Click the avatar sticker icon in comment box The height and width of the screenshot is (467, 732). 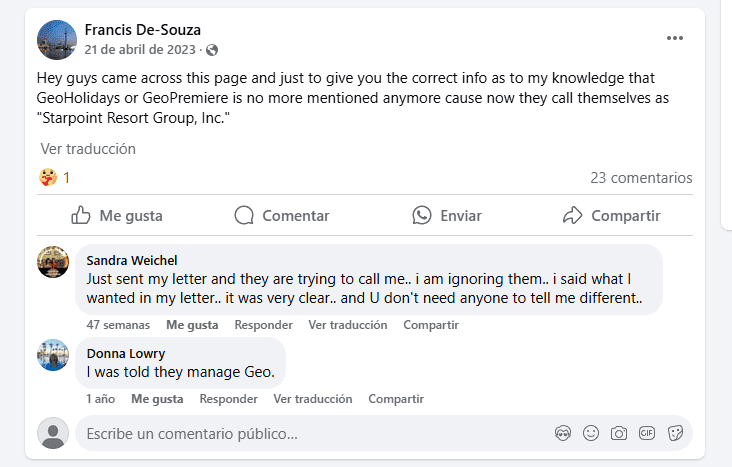pos(563,434)
